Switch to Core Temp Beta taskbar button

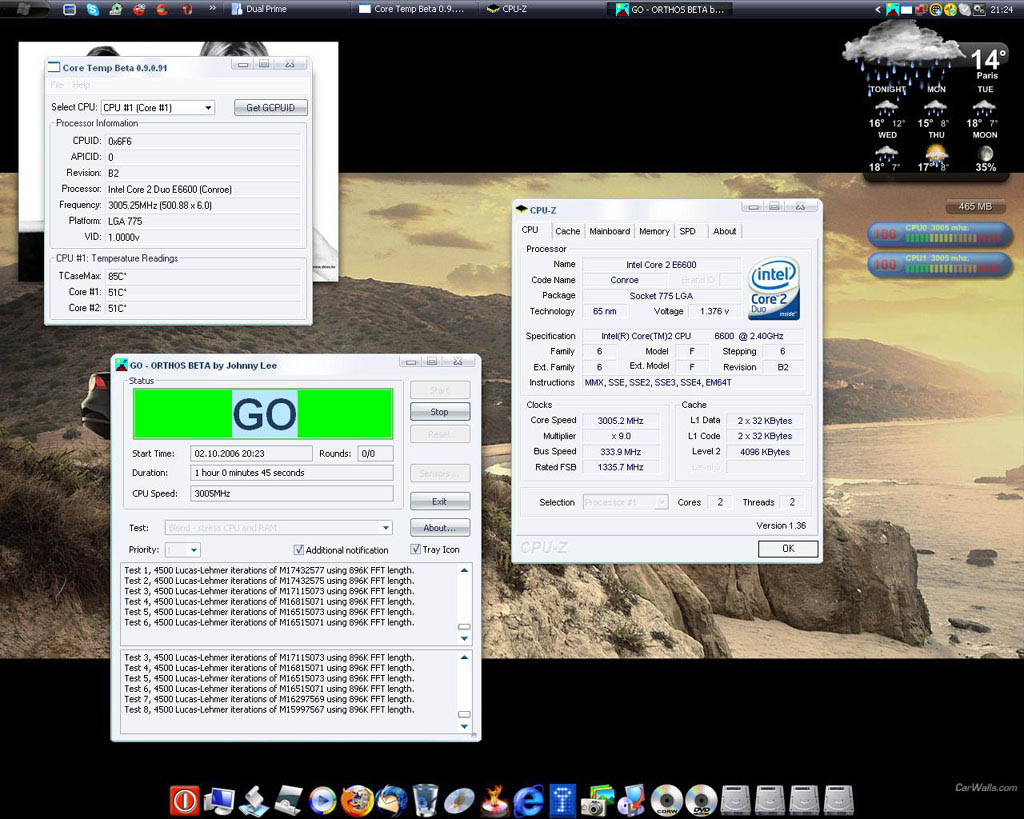click(417, 9)
